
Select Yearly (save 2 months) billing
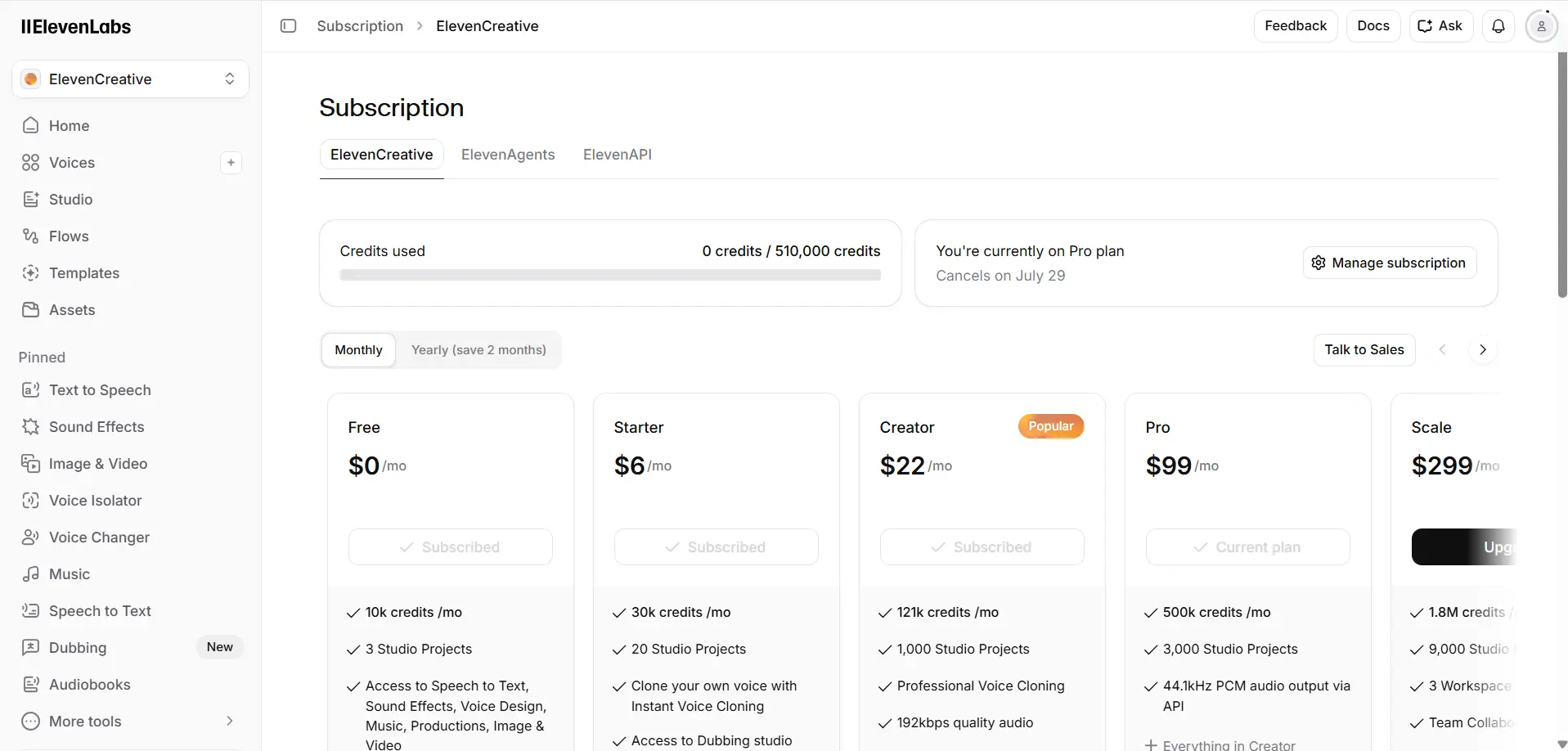[478, 350]
